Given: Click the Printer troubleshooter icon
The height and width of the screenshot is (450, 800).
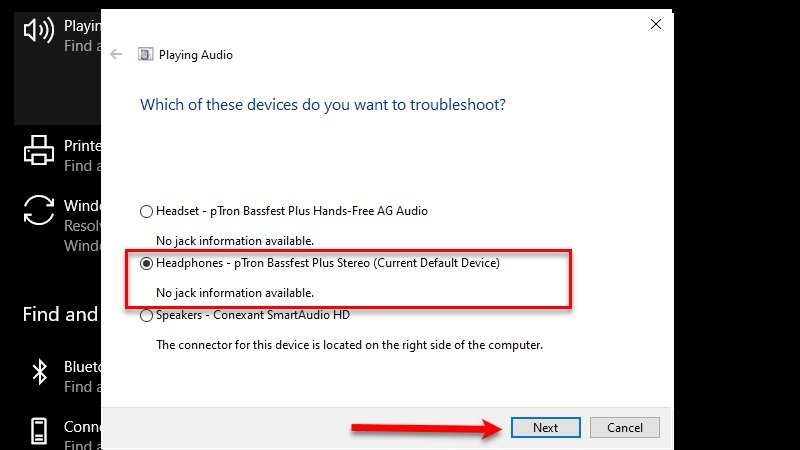Looking at the screenshot, I should (x=39, y=151).
